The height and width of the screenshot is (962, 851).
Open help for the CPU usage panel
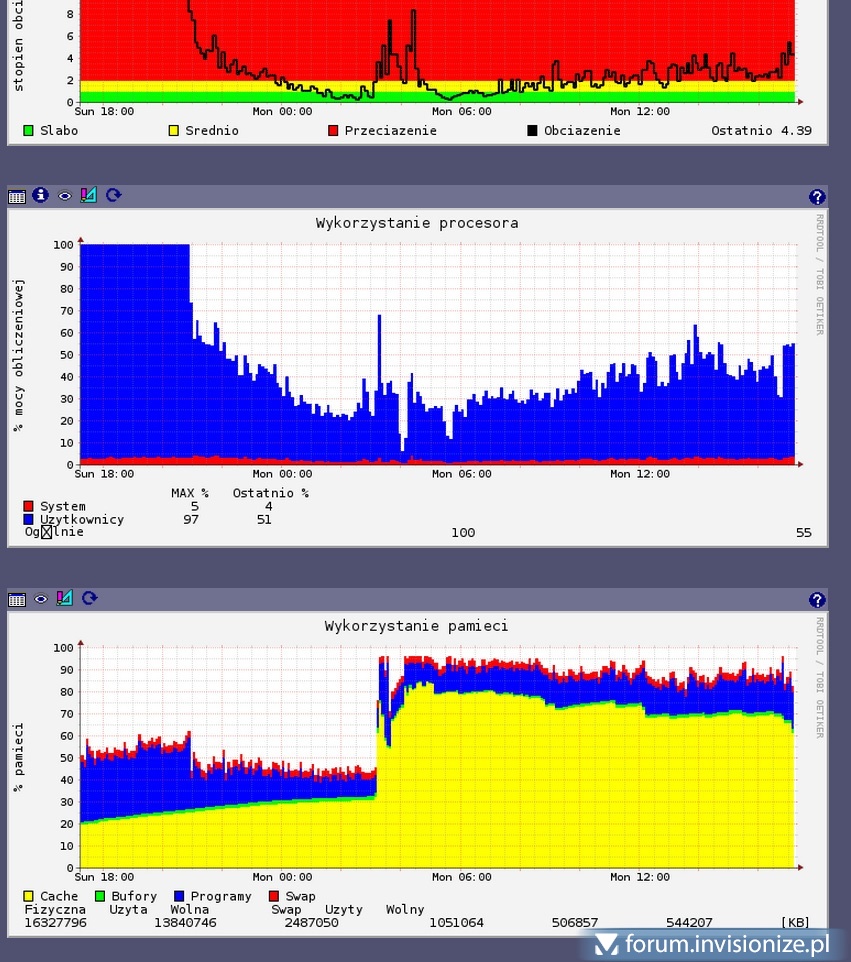[817, 197]
